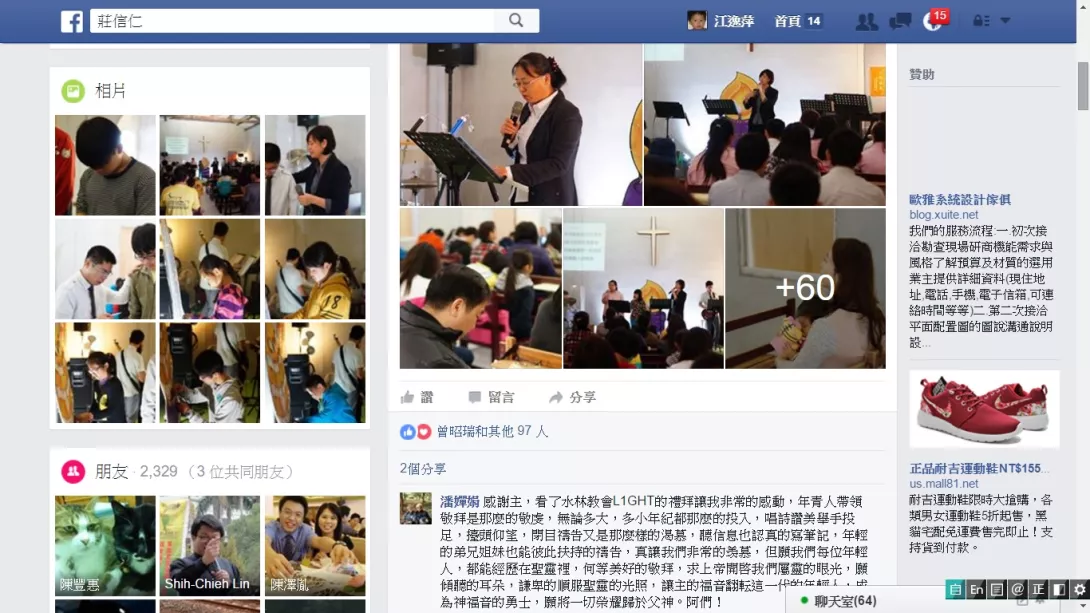1090x613 pixels.
Task: Click the pink 朋友 friends section icon
Action: (73, 471)
